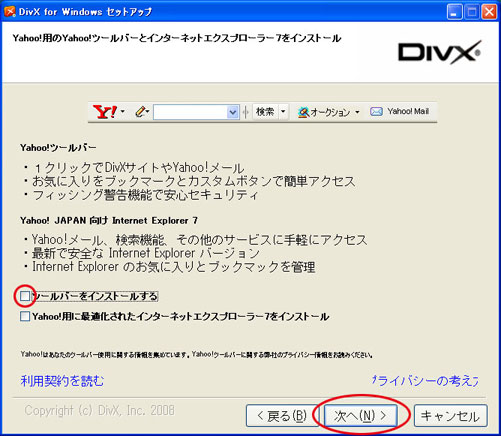Enable Yahoo!用に最適化されたインターネットエクスプローラー7 install checkbox

(25, 316)
